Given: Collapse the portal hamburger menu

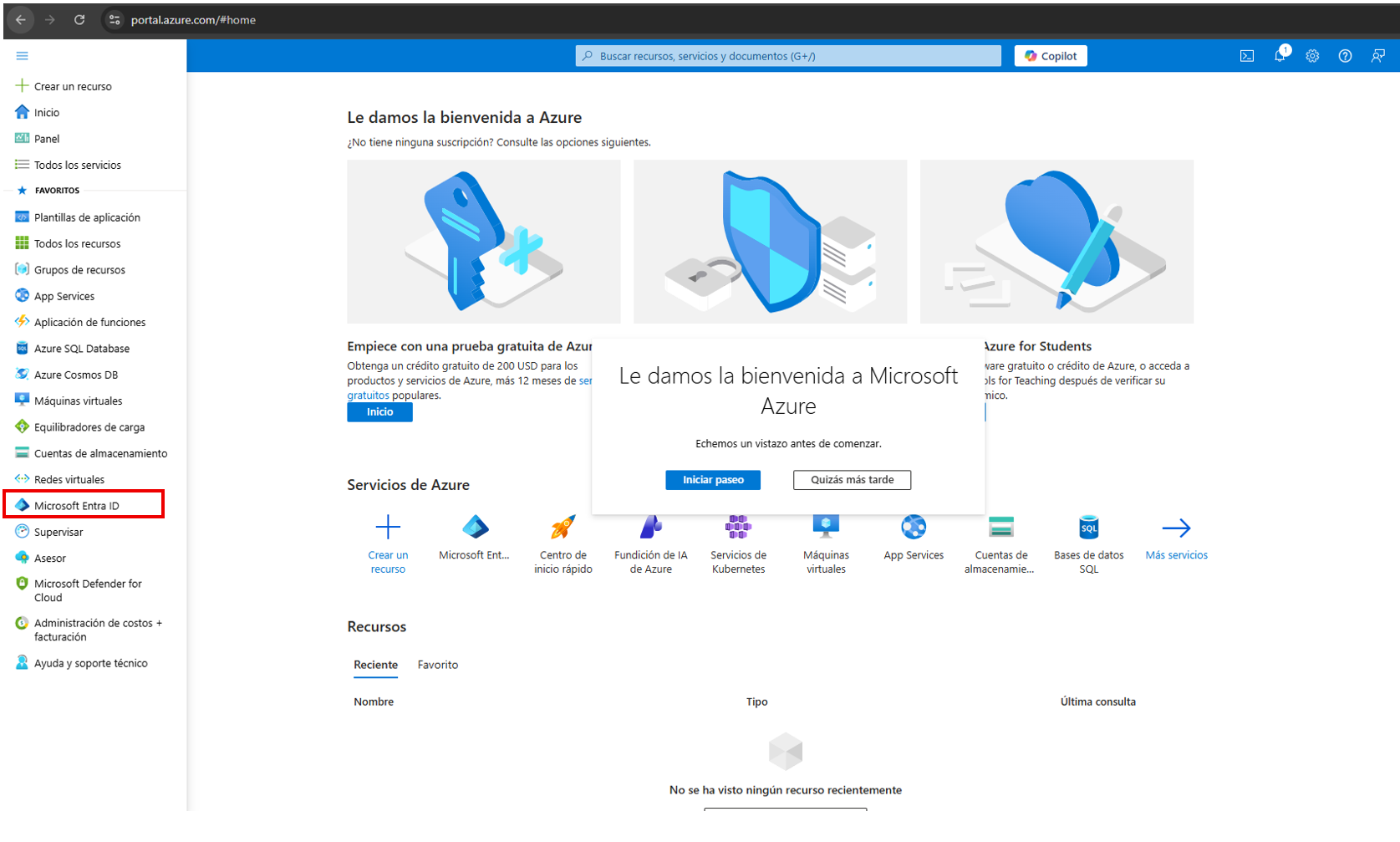Looking at the screenshot, I should (22, 56).
